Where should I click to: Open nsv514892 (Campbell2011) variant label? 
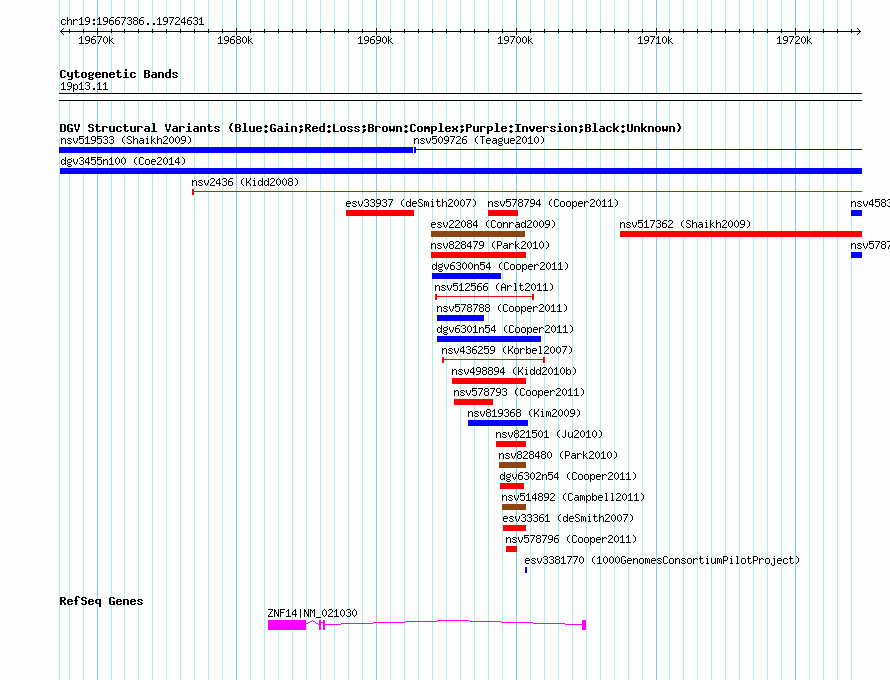(573, 497)
